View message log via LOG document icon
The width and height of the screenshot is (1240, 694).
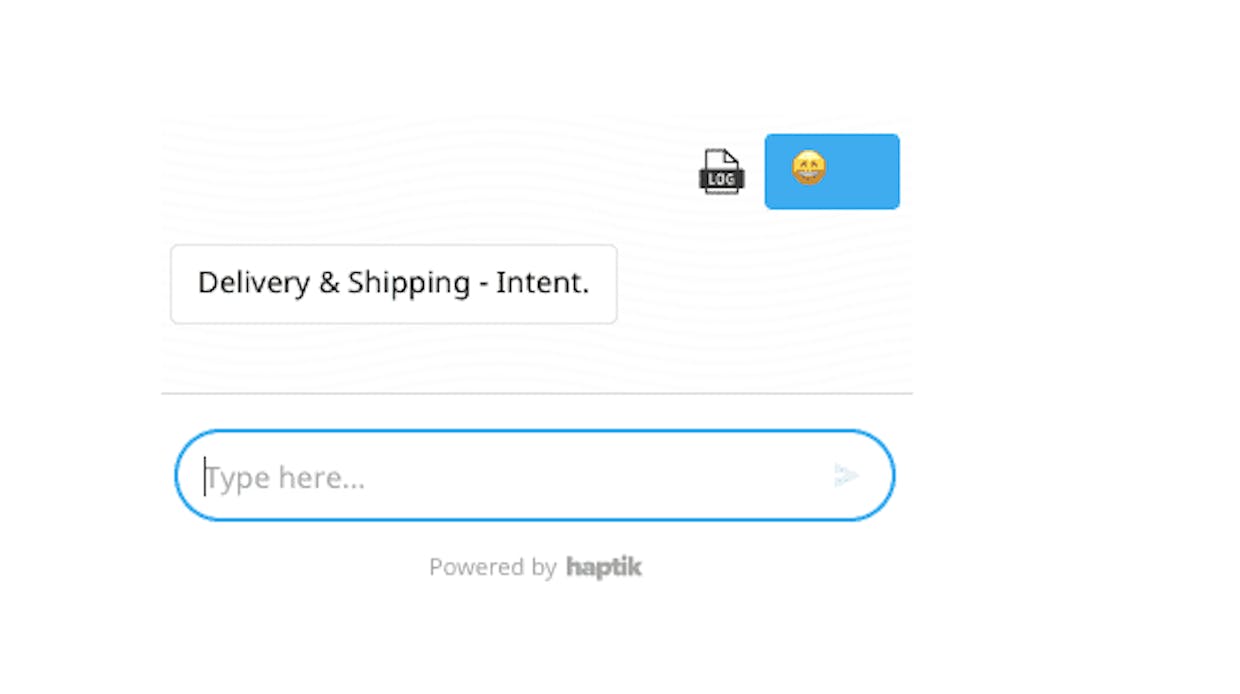click(x=721, y=172)
